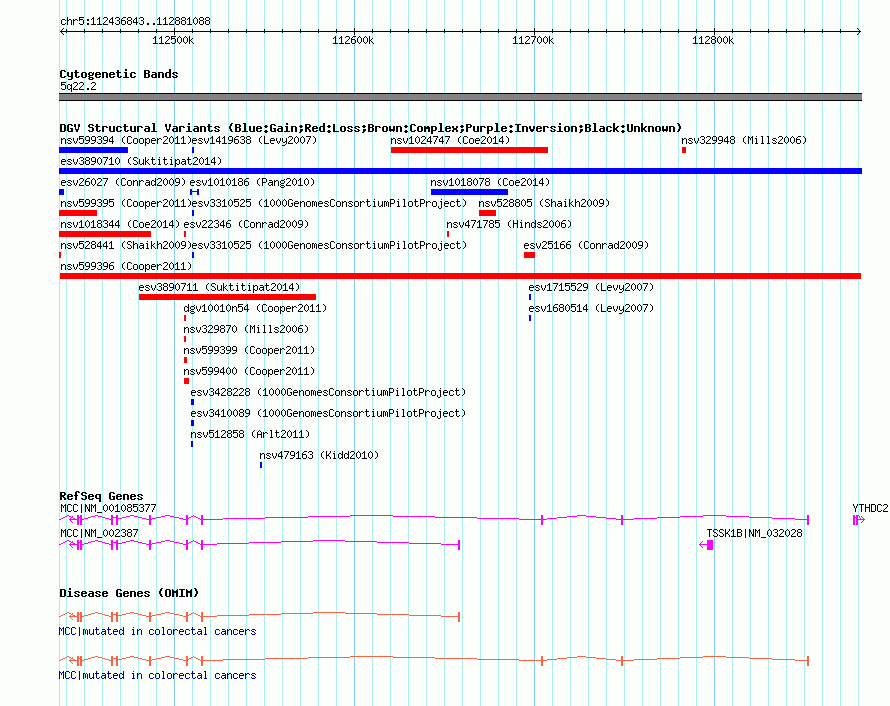Screen dimensions: 890x706
Task: Click nsv599399 (Cooper2011) variant label
Action: pyautogui.click(x=249, y=350)
